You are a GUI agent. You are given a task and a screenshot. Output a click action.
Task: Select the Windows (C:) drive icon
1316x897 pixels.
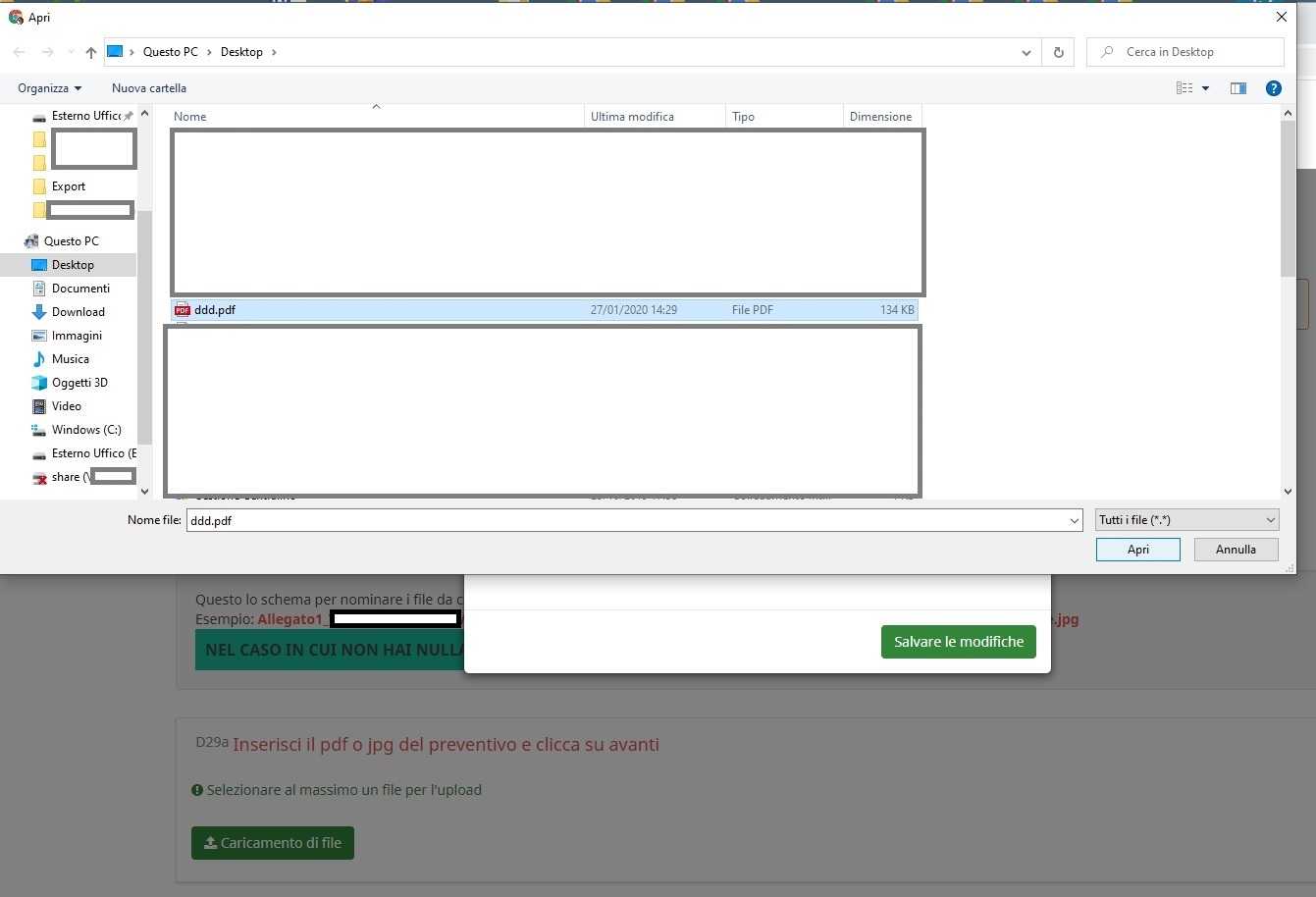[x=39, y=430]
